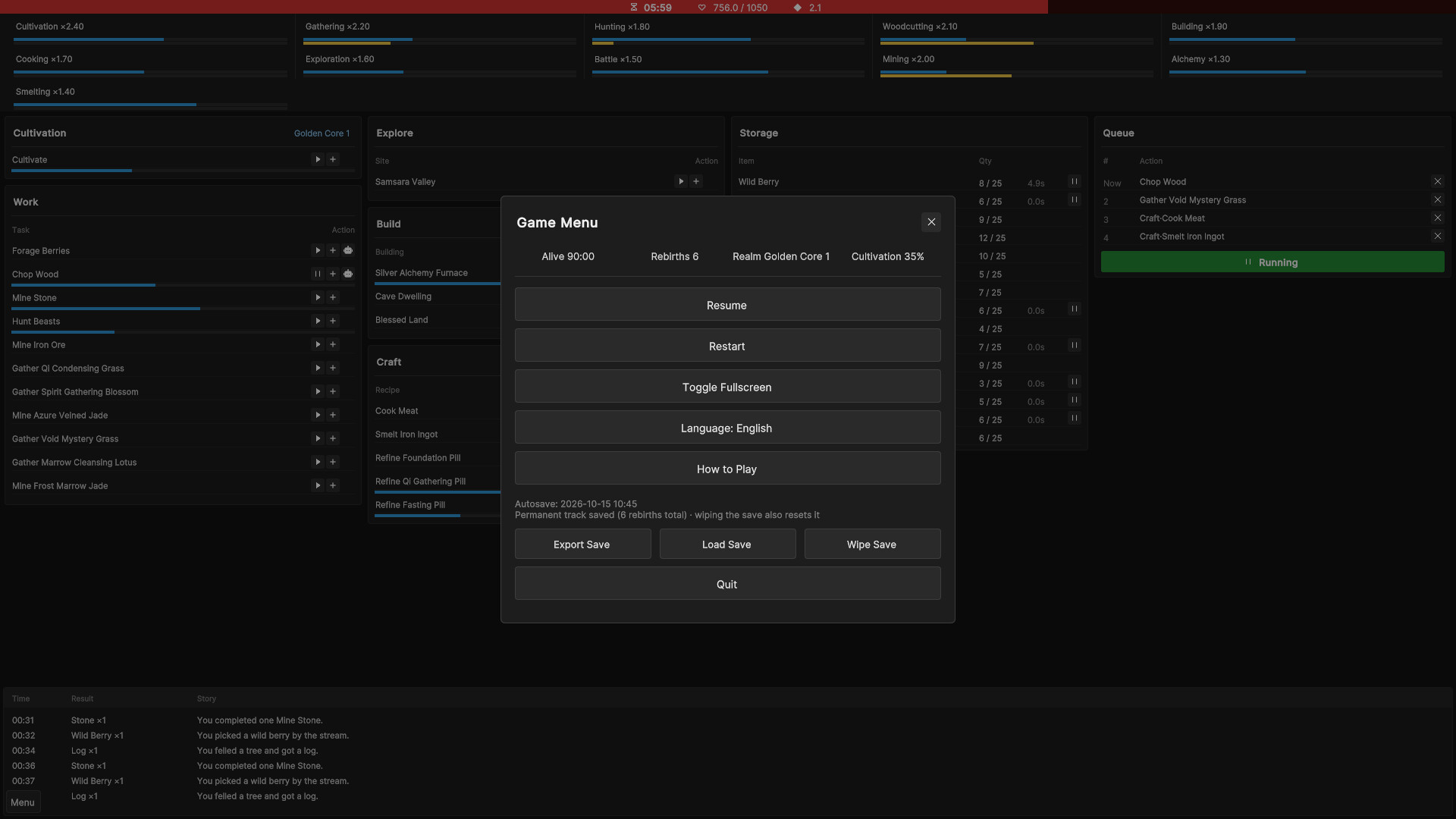Image resolution: width=1456 pixels, height=819 pixels.
Task: Toggle the pause icon on the 3 / 25 storage row
Action: coord(1074,381)
